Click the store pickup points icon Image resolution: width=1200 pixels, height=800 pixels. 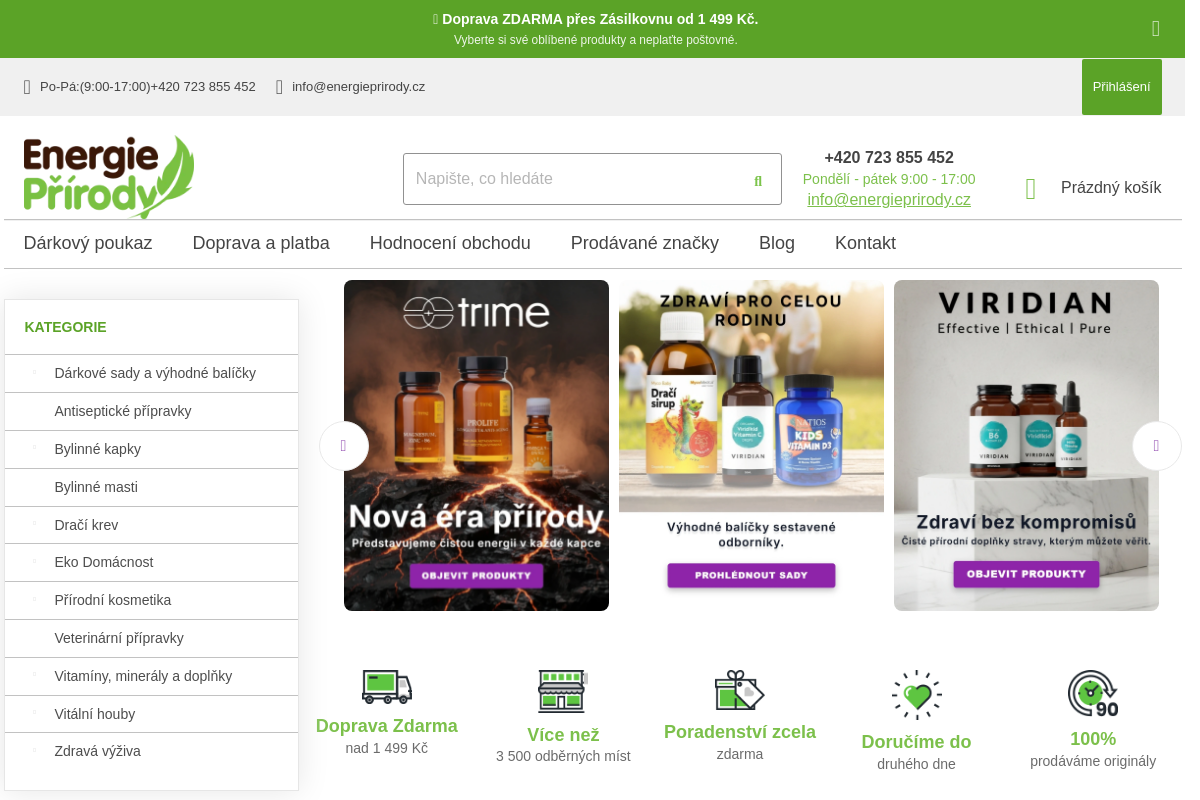[x=563, y=691]
